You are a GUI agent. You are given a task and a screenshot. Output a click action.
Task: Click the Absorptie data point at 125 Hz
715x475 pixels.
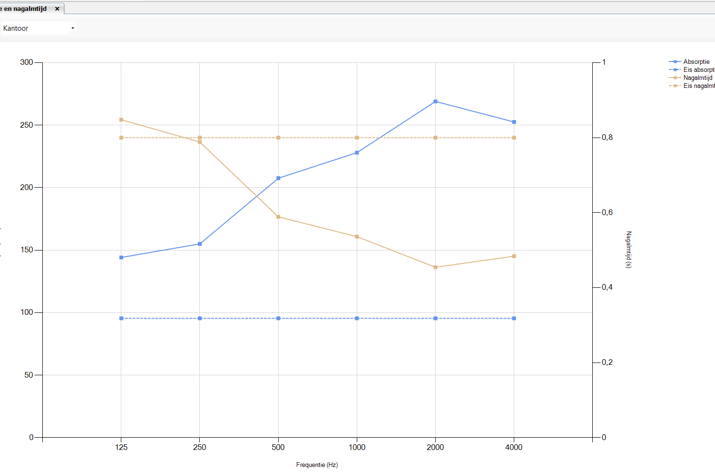coord(121,257)
